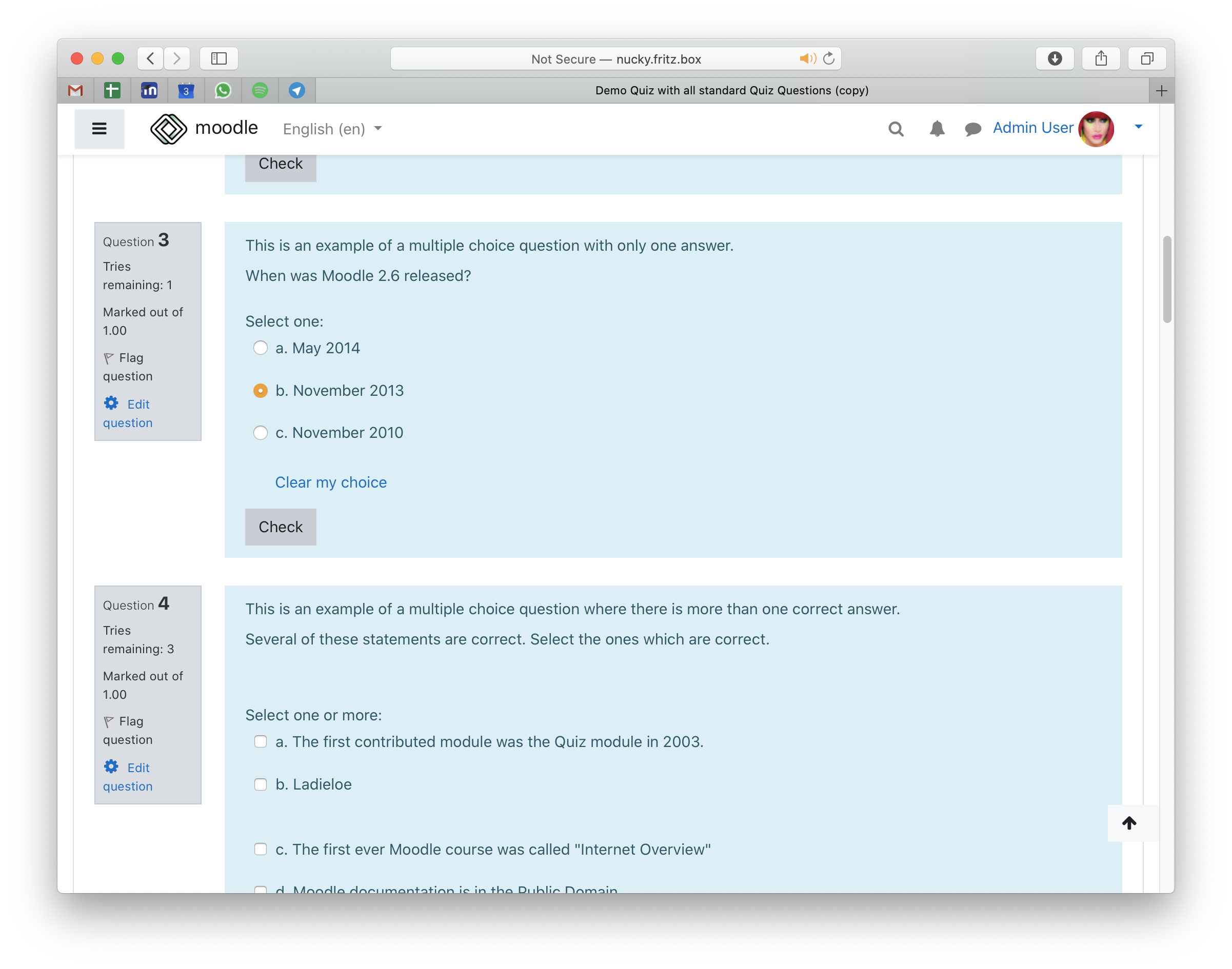Expand the Admin User menu arrow
This screenshot has height=969, width=1232.
pyautogui.click(x=1138, y=127)
